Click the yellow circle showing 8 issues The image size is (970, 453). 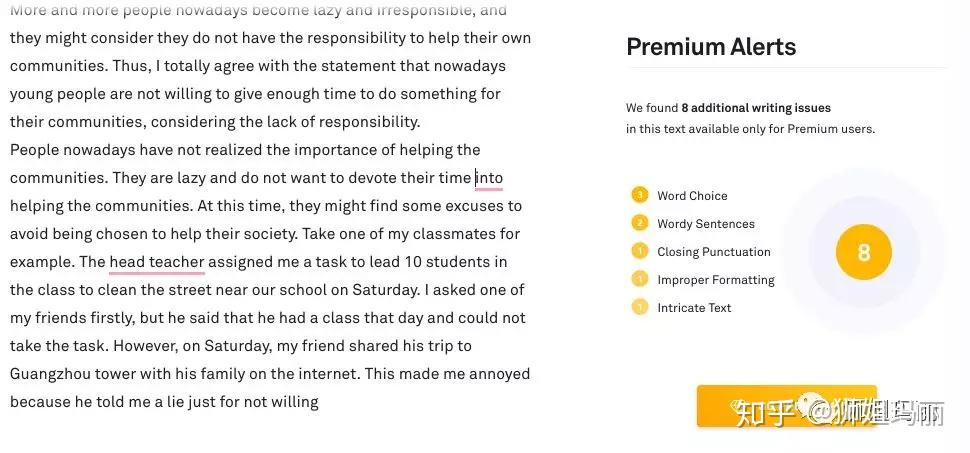coord(863,252)
